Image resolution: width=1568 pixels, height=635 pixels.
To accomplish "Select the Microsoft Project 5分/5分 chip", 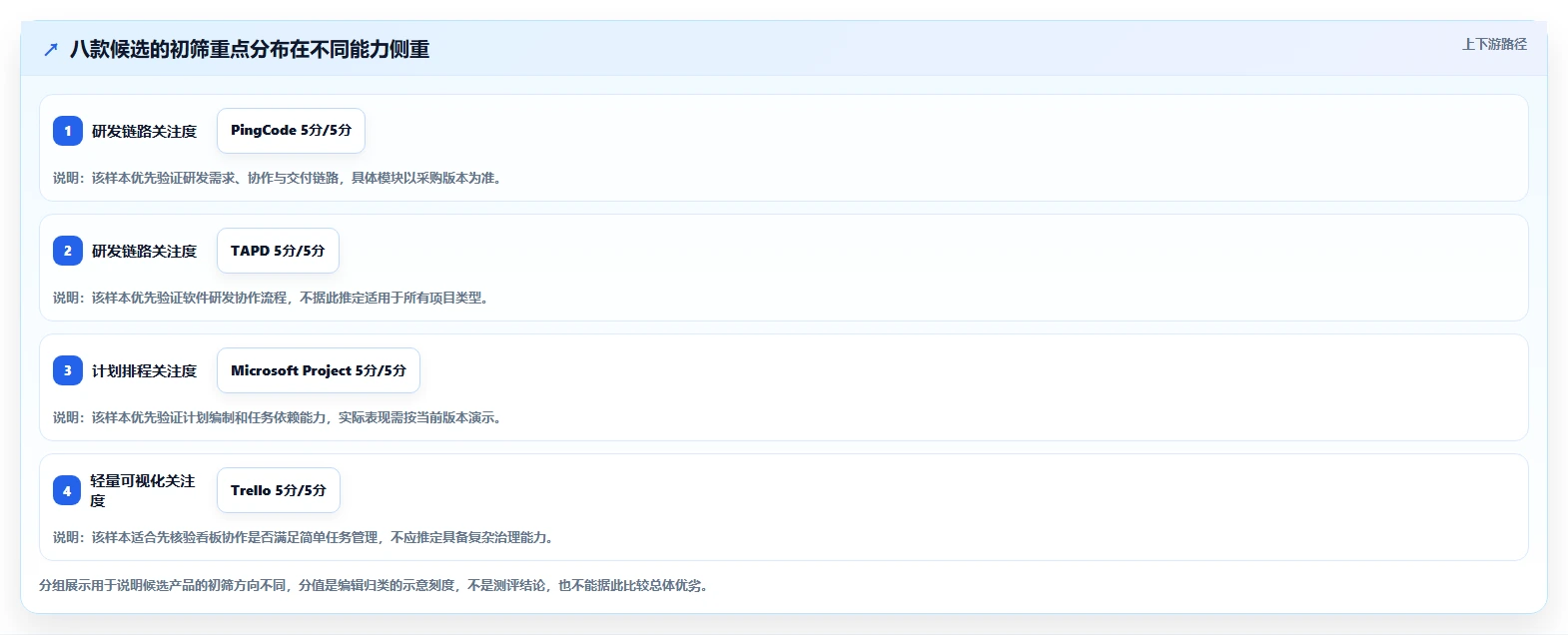I will 319,370.
